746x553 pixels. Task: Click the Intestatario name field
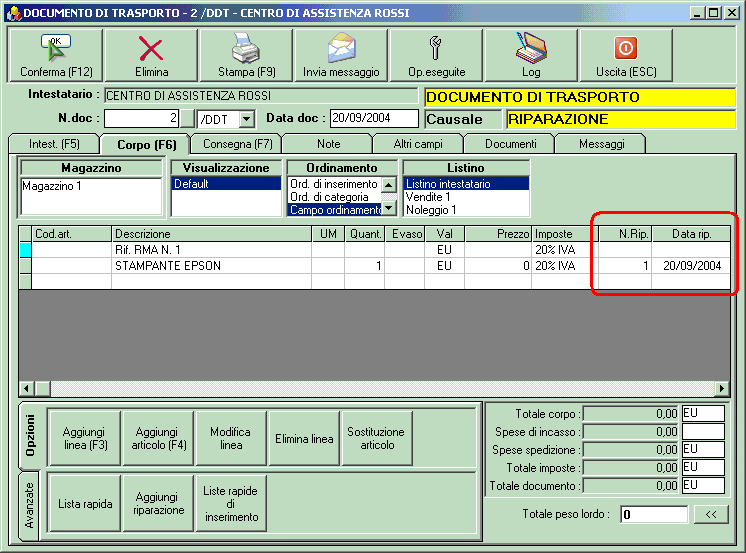[x=261, y=96]
